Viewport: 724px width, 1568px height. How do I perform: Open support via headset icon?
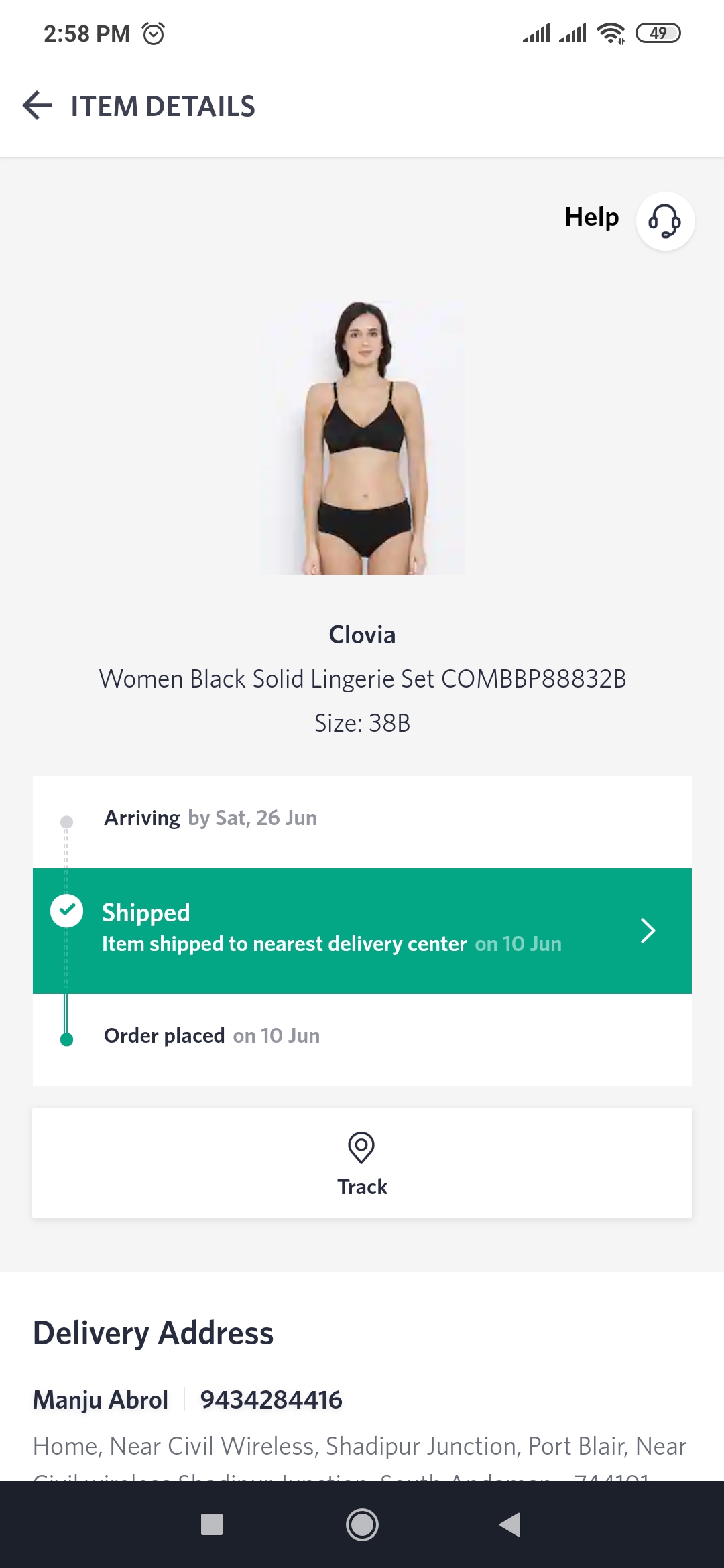pyautogui.click(x=664, y=221)
